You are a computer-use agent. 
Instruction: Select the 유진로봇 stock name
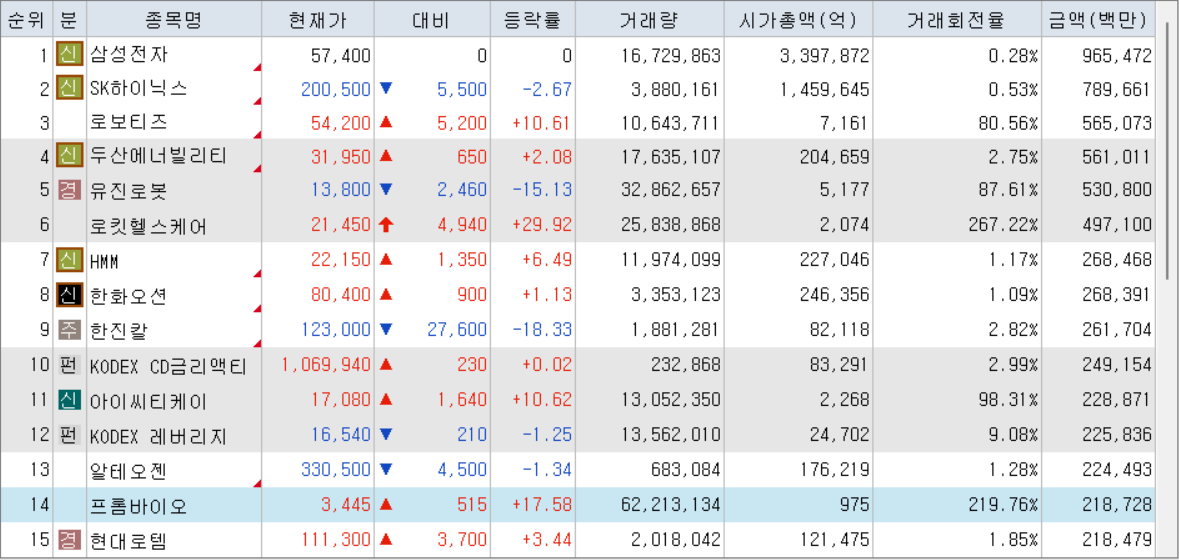coord(129,190)
